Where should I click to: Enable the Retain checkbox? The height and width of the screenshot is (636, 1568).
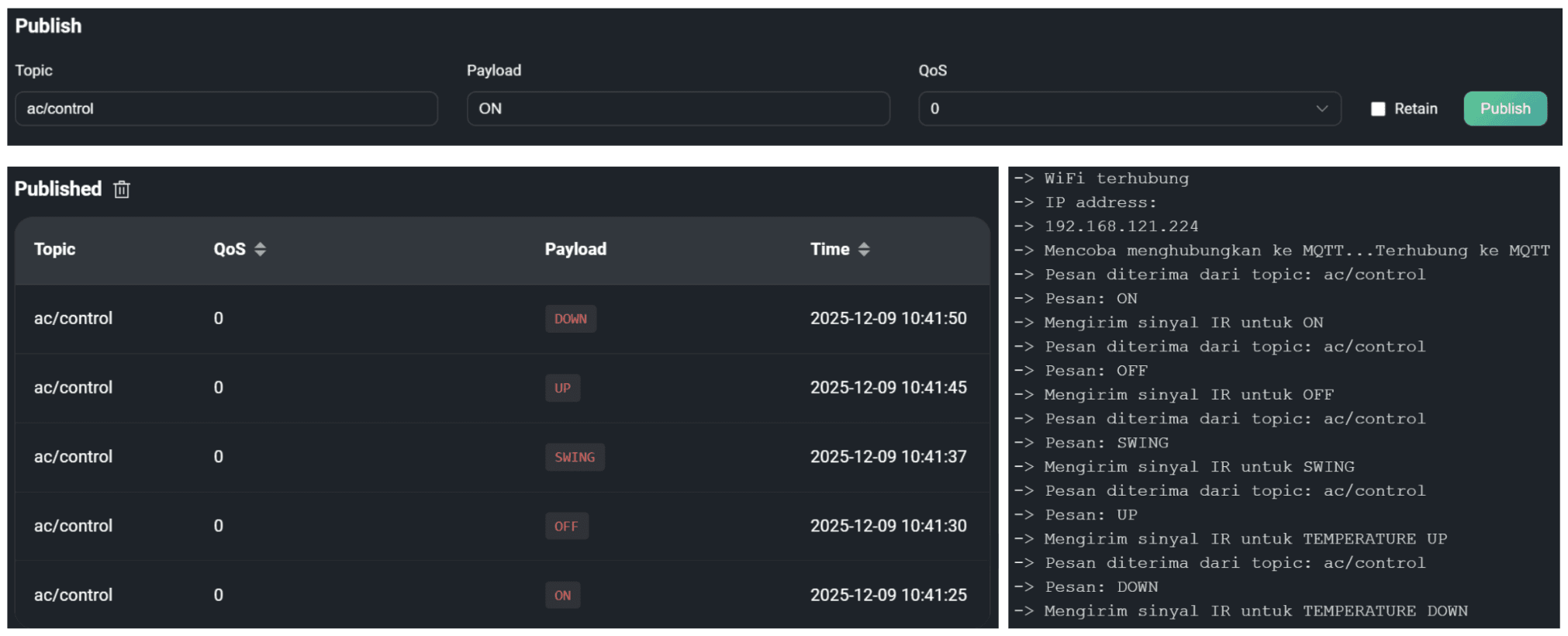coord(1378,109)
